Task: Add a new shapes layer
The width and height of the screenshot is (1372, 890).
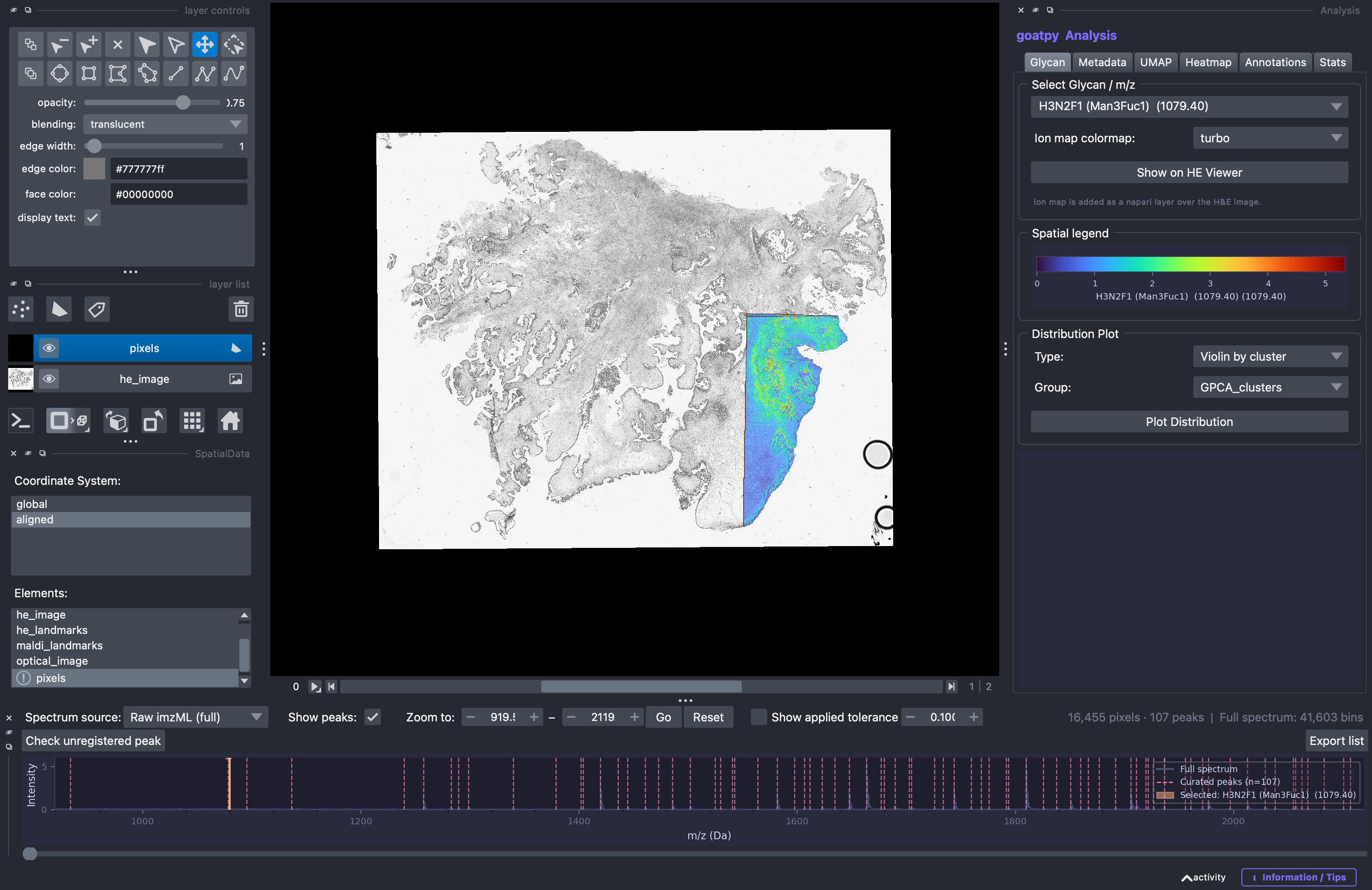Action: [x=59, y=310]
